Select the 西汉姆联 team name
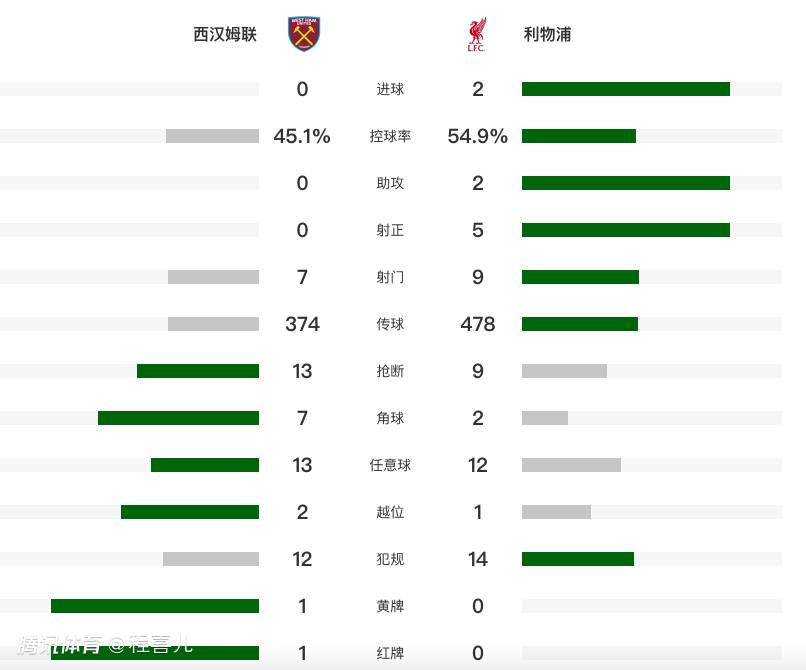The width and height of the screenshot is (806, 670). [225, 34]
